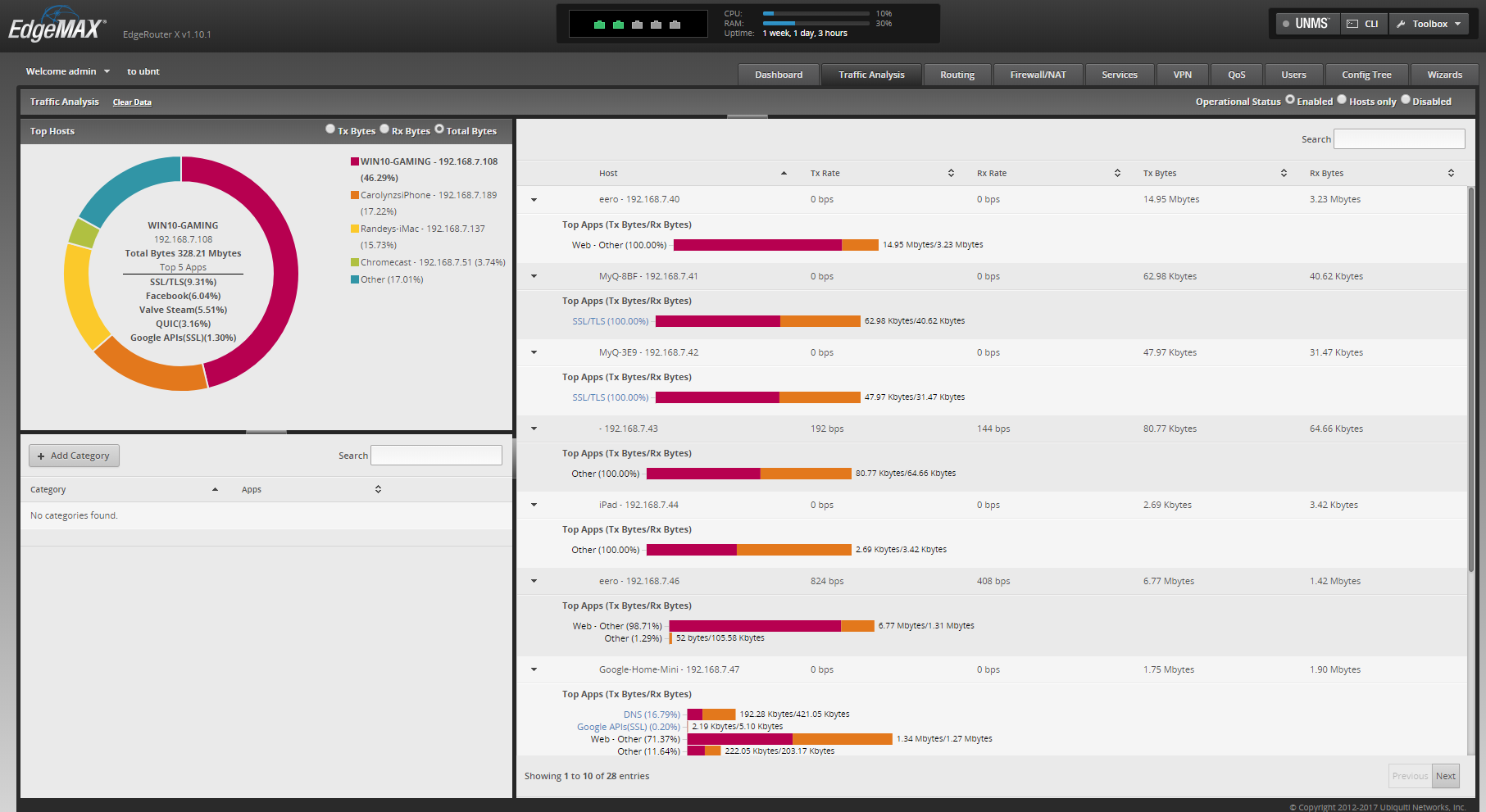The image size is (1486, 812).
Task: Click first green port indicator icon
Action: [599, 25]
